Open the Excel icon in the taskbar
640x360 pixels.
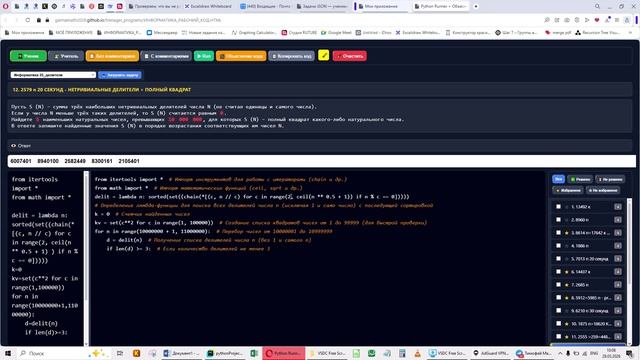(x=253, y=353)
